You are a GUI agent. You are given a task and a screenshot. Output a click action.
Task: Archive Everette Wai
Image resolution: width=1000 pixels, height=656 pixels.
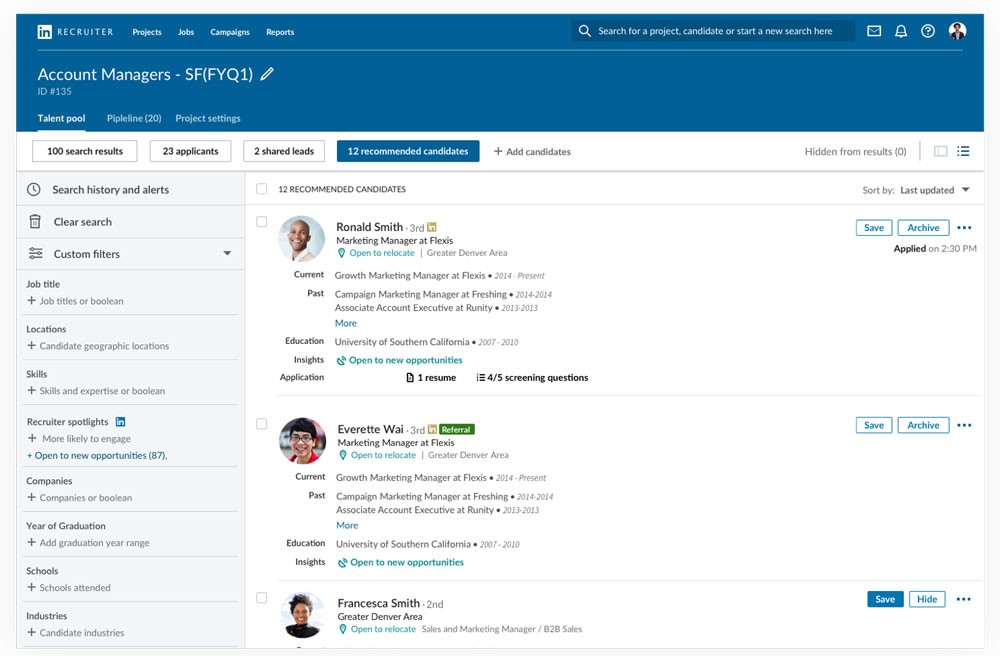click(x=923, y=425)
